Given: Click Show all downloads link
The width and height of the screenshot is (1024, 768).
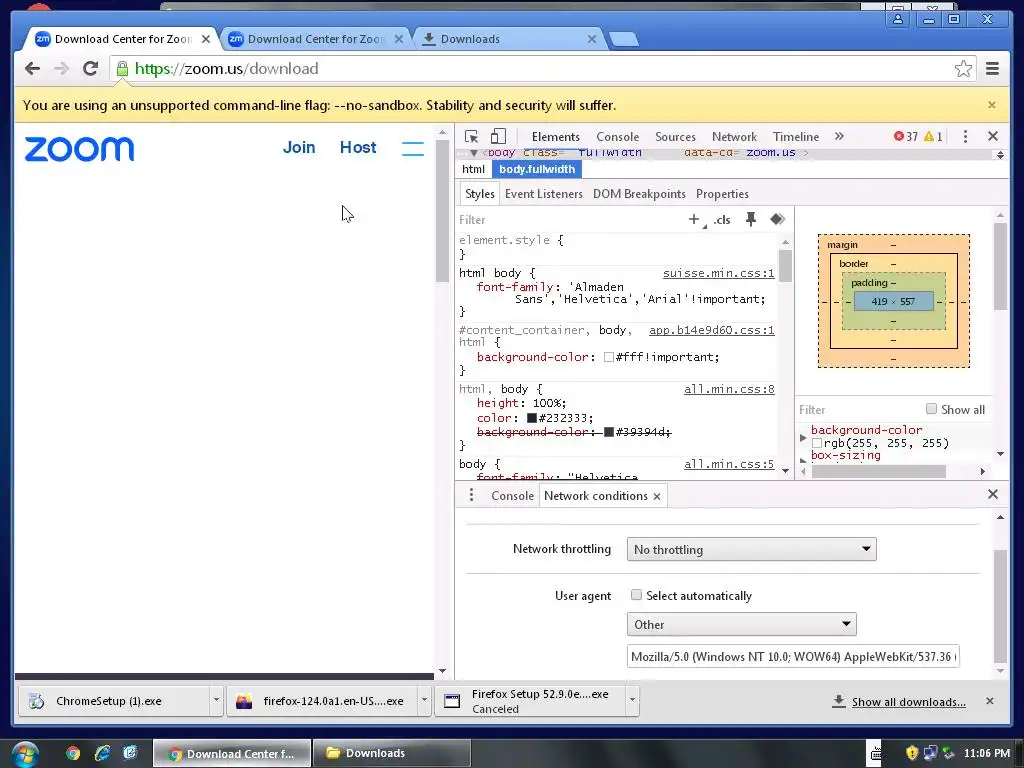Looking at the screenshot, I should 908,702.
